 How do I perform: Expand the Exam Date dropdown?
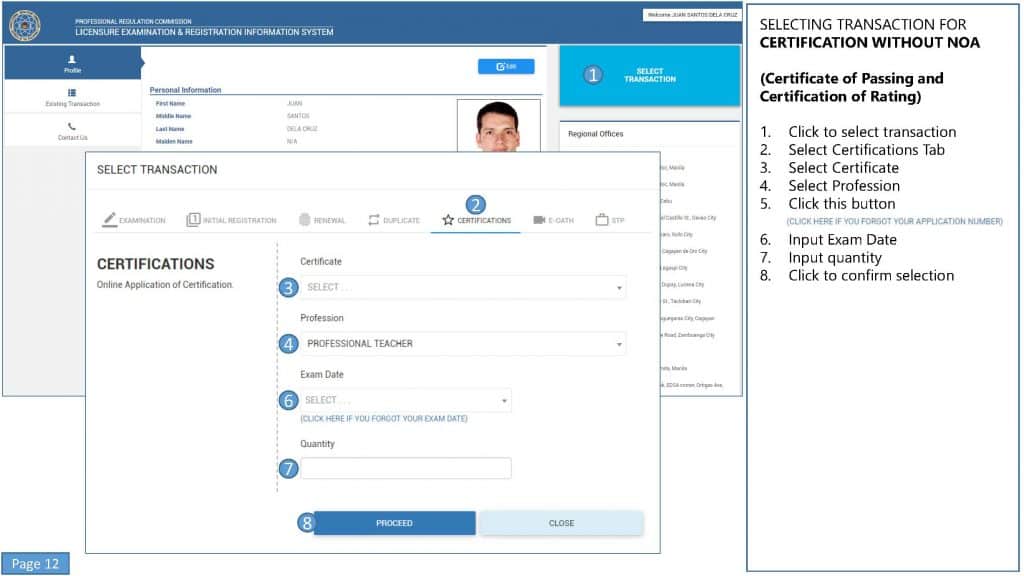click(405, 400)
